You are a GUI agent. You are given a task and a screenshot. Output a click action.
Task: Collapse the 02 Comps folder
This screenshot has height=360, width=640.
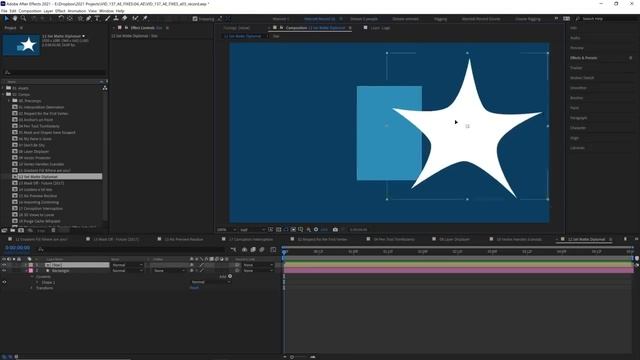(3, 94)
